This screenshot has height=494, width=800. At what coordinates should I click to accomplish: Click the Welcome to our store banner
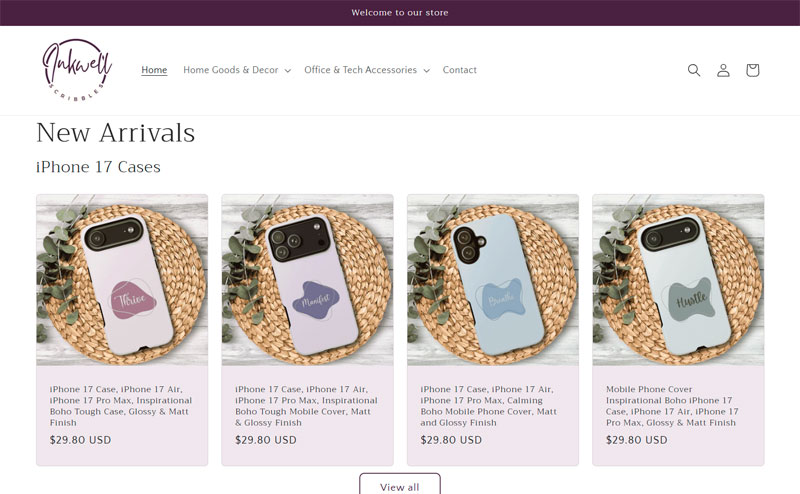[x=400, y=13]
